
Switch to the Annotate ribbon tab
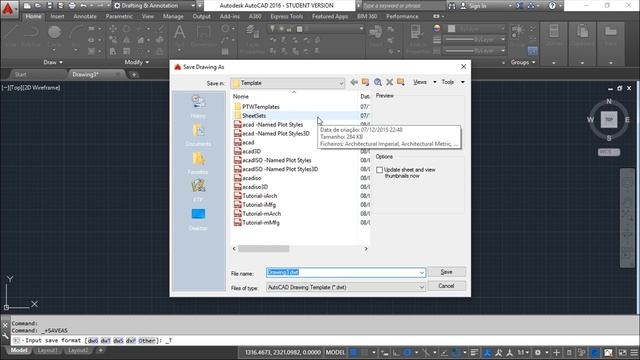pos(85,16)
